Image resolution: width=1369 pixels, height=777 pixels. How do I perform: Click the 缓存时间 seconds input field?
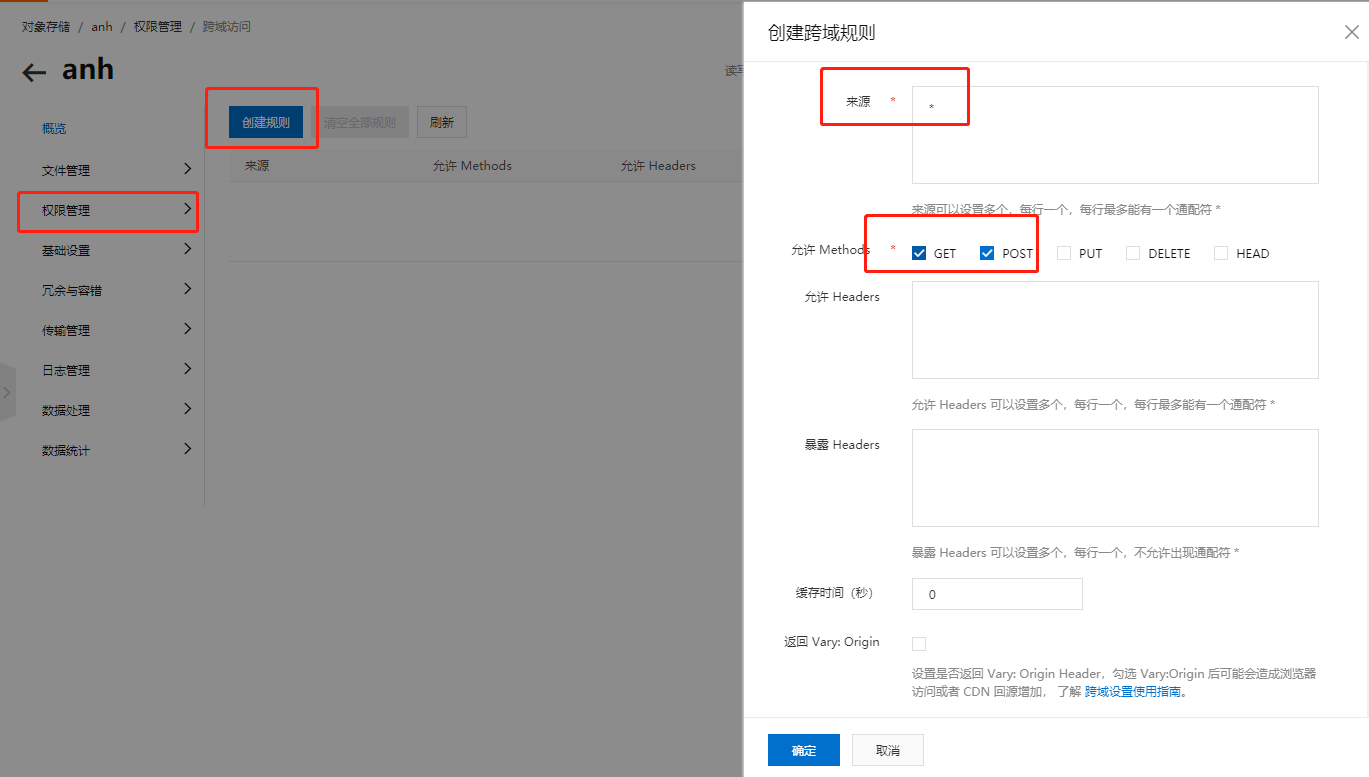coord(996,593)
